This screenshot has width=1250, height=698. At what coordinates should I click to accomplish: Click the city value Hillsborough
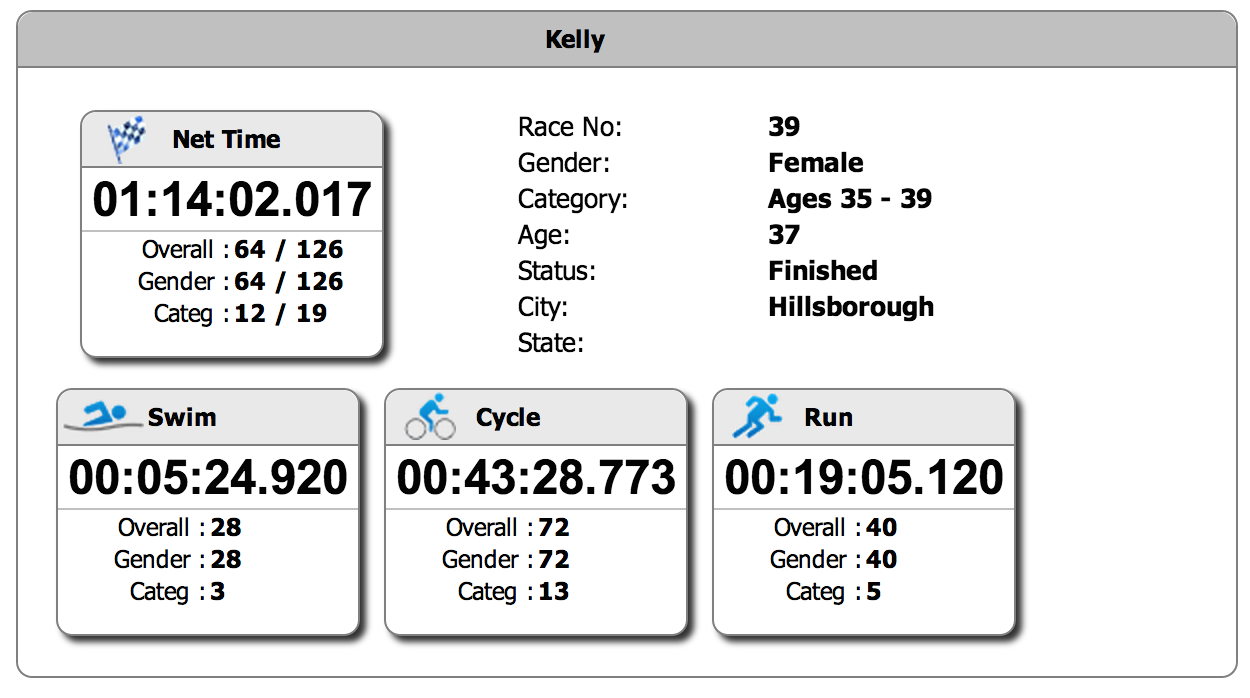click(x=851, y=307)
